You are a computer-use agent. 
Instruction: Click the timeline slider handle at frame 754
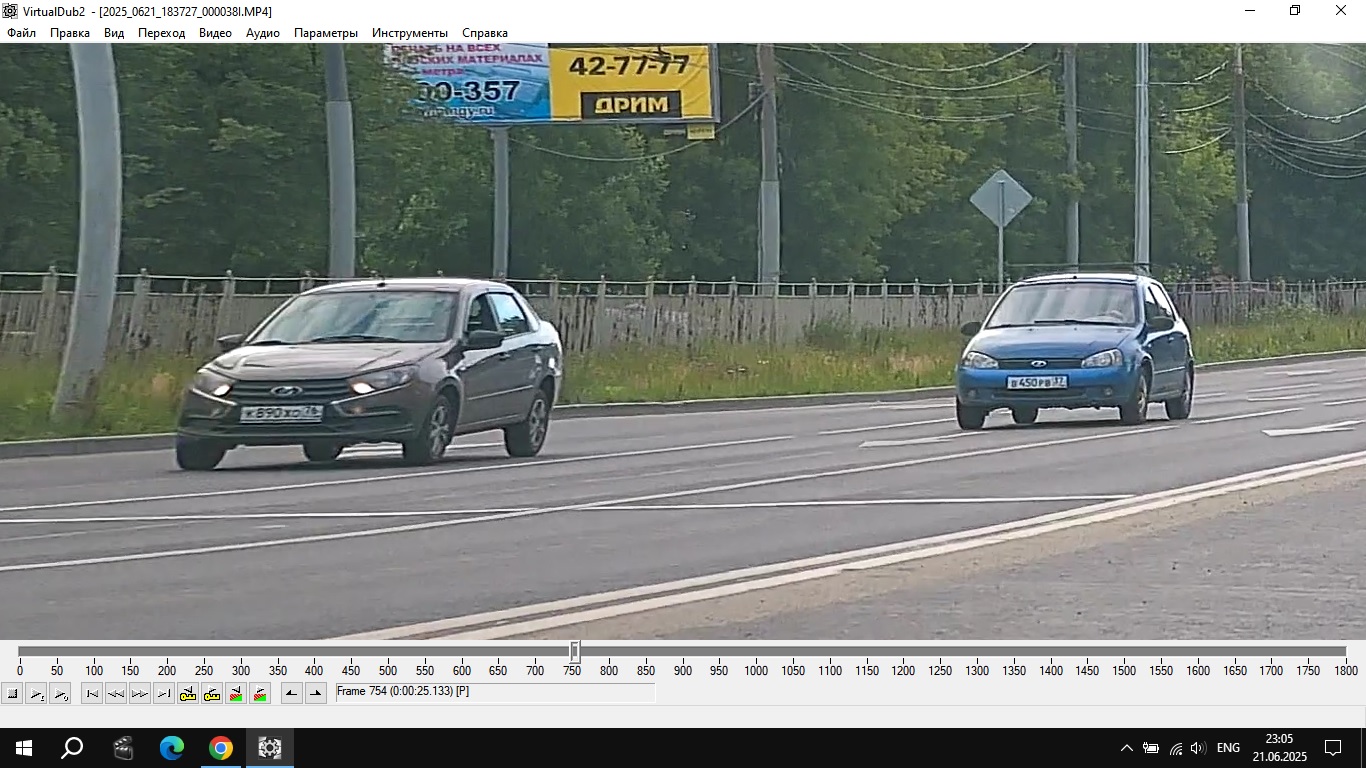click(575, 652)
